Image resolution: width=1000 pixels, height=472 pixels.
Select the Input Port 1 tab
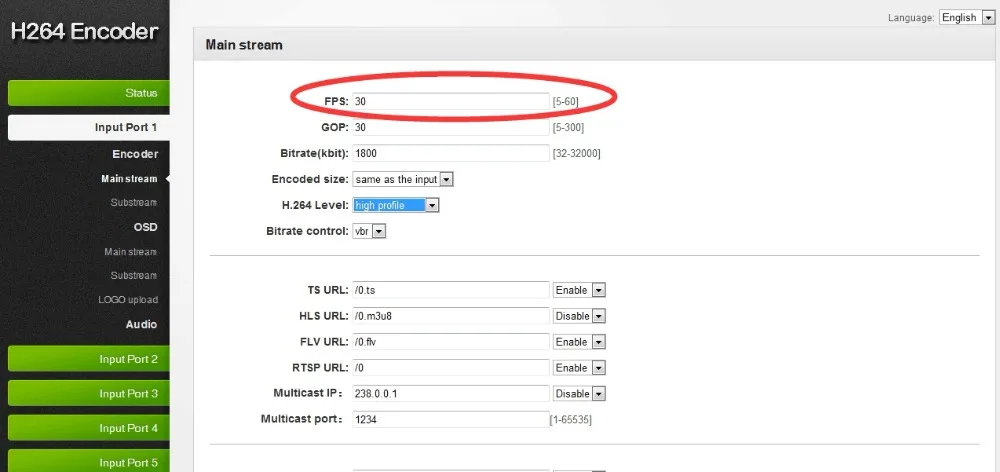coord(89,128)
